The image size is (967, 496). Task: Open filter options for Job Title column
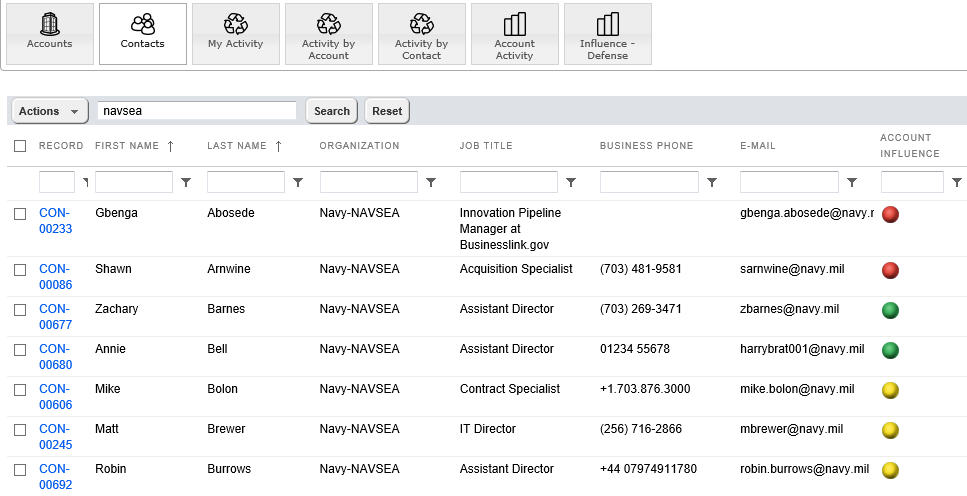coord(571,183)
